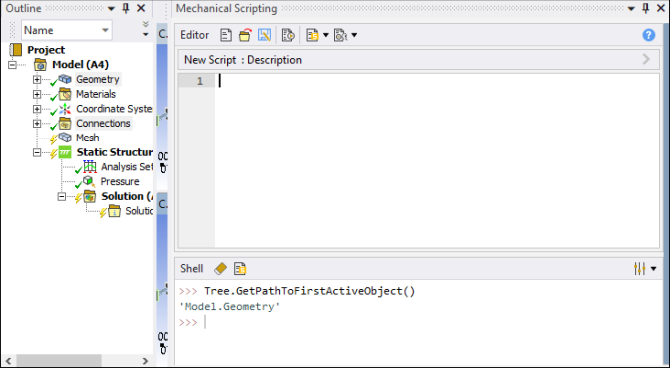This screenshot has width=670, height=368.
Task: Select Pressure in the outline tree
Action: (120, 181)
